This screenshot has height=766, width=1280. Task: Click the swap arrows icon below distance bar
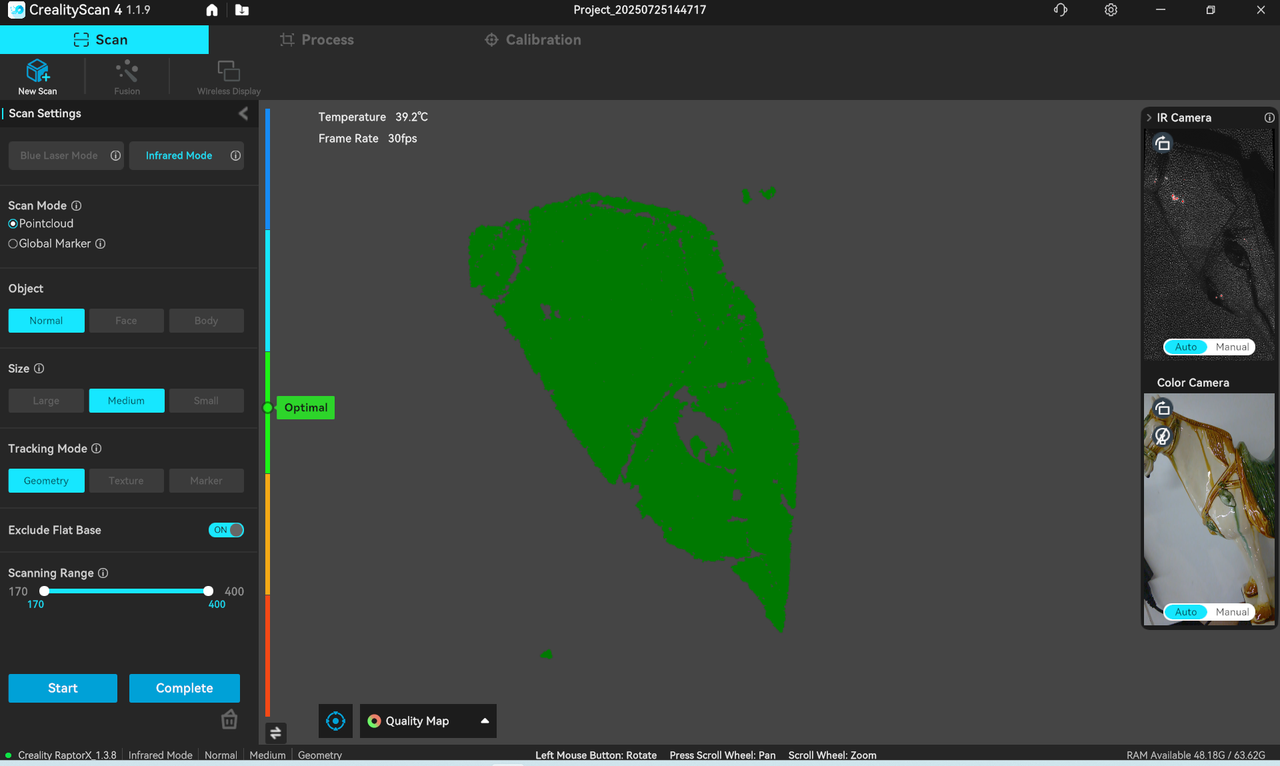coord(276,733)
